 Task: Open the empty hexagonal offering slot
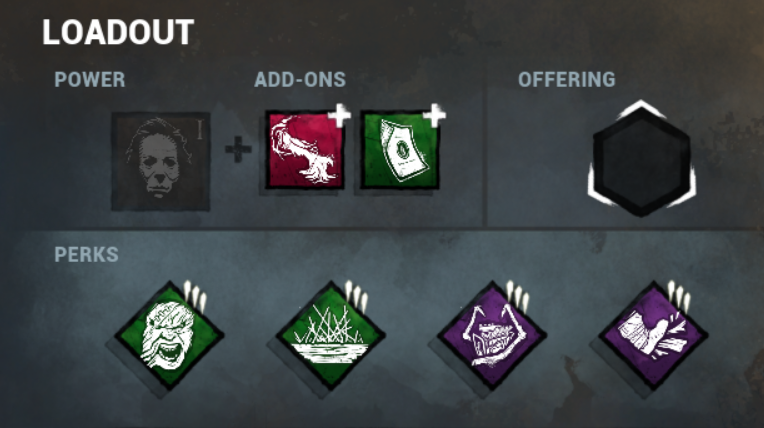[x=642, y=159]
